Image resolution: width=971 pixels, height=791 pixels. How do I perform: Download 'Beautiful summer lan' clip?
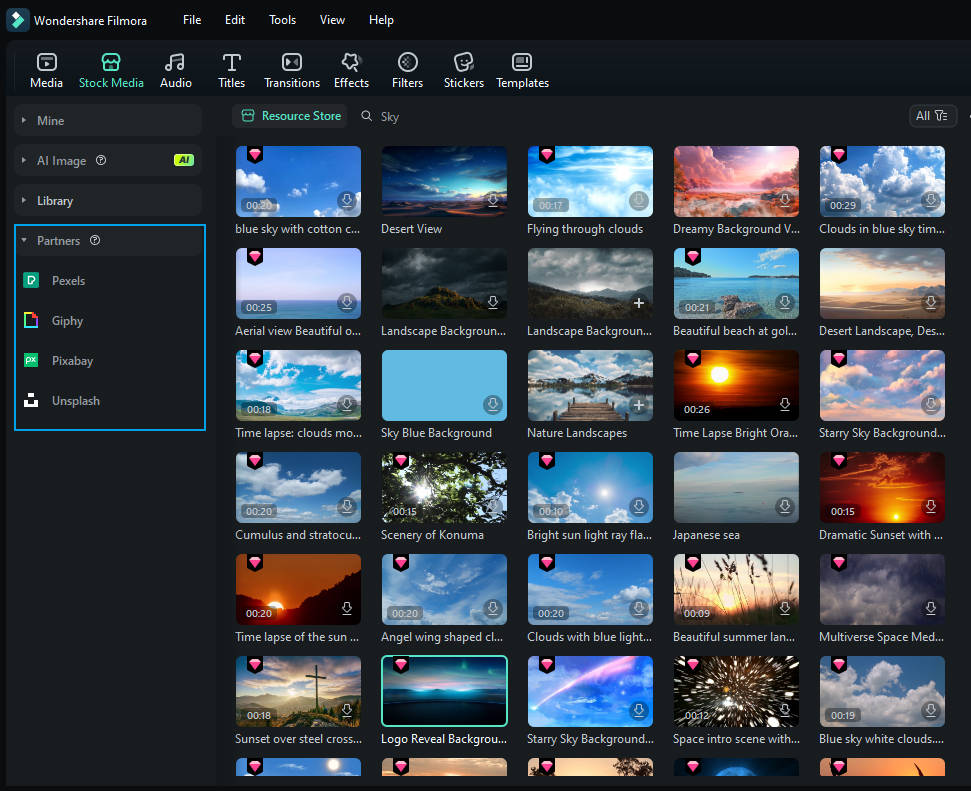pos(785,608)
